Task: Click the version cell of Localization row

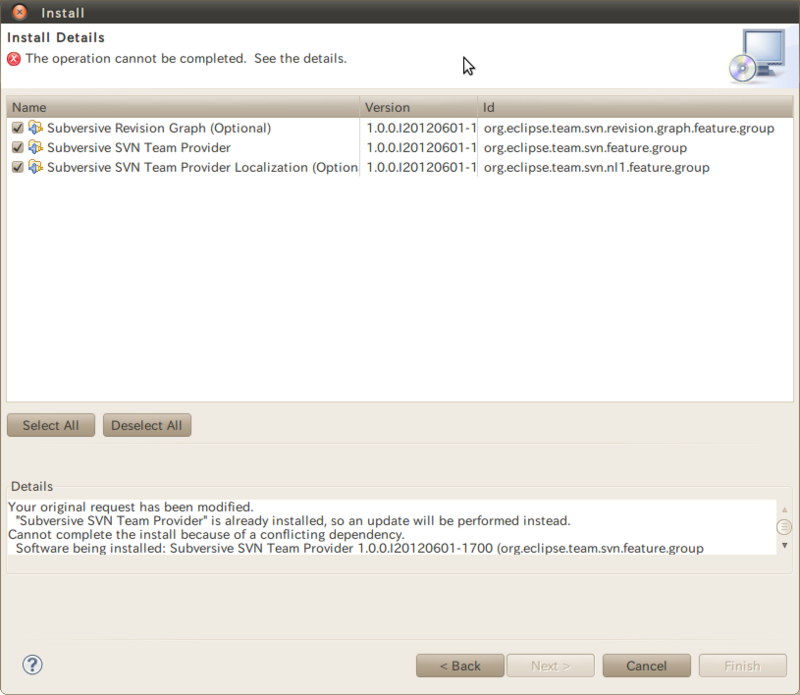Action: (421, 167)
